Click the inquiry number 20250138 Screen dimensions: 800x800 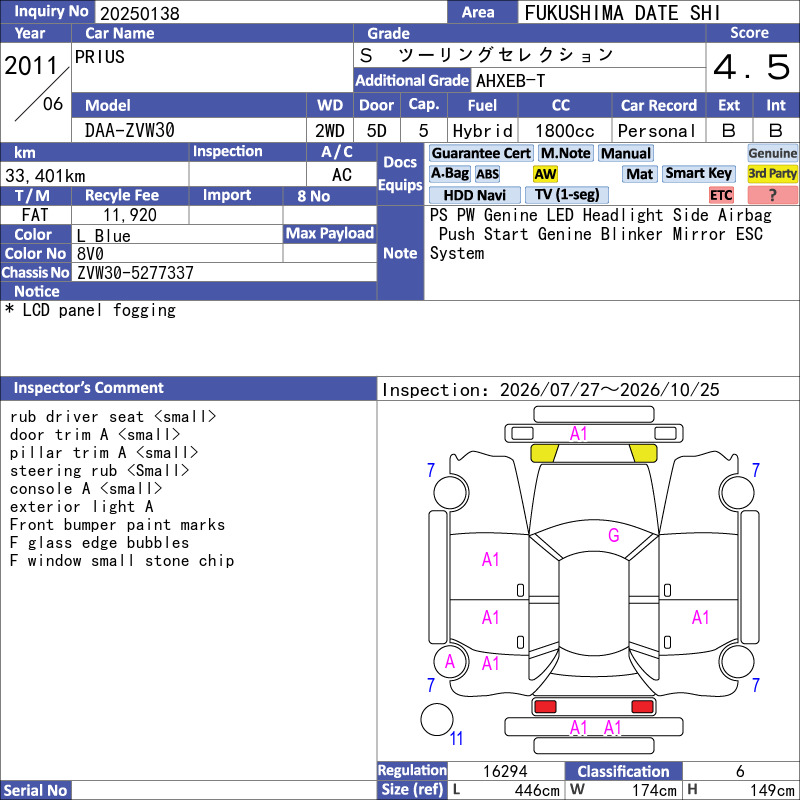point(140,14)
